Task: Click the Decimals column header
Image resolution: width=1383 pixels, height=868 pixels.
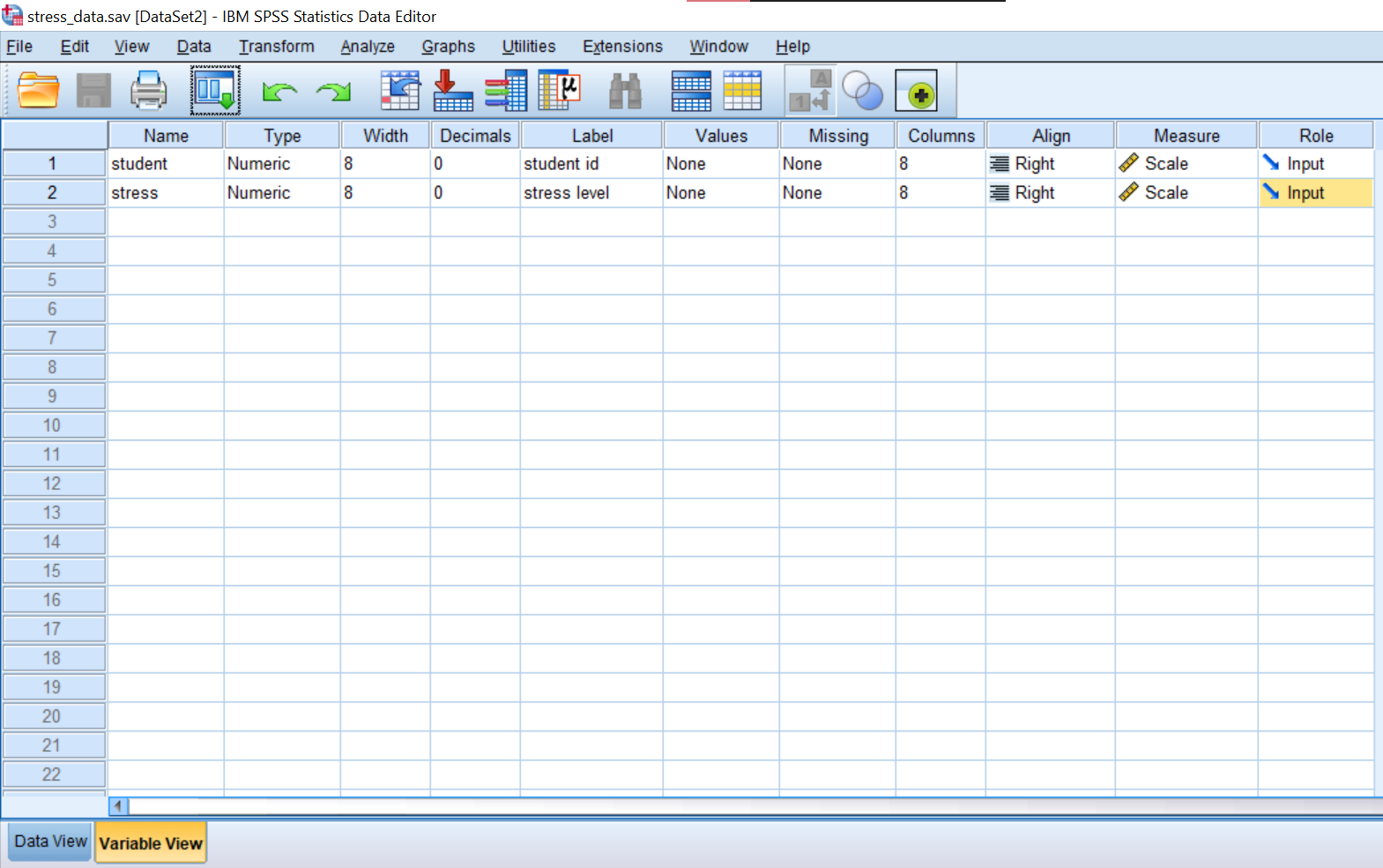Action: [x=475, y=136]
